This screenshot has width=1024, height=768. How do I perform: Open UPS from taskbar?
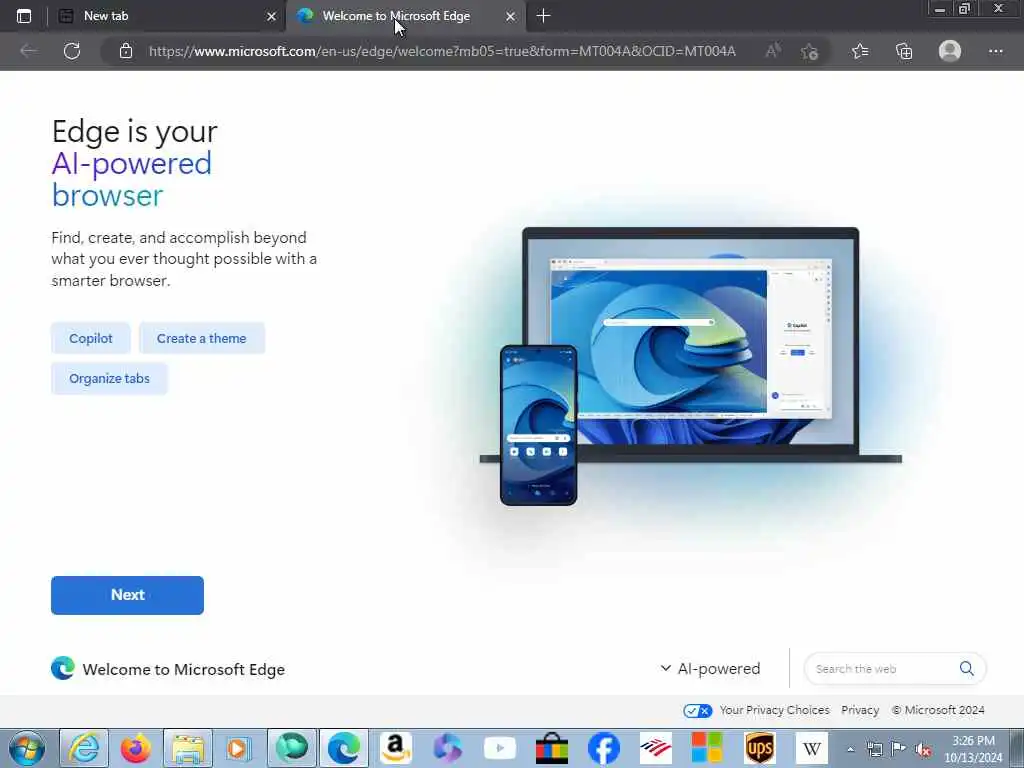click(760, 748)
